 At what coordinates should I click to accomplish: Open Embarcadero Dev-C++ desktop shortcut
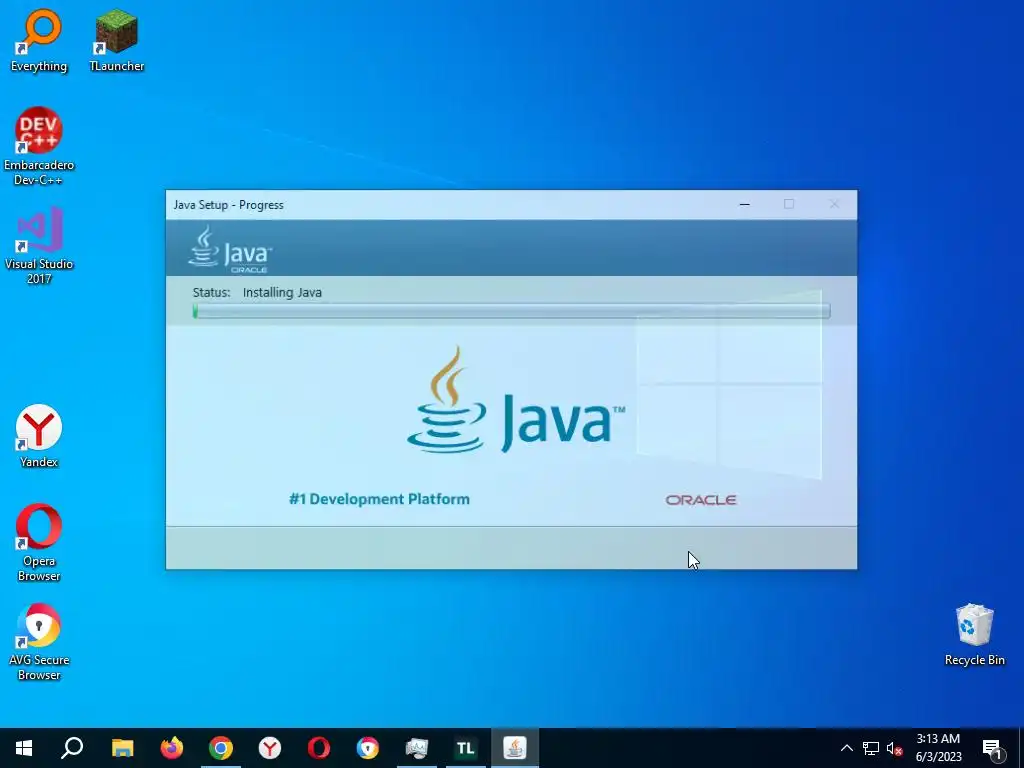click(39, 146)
